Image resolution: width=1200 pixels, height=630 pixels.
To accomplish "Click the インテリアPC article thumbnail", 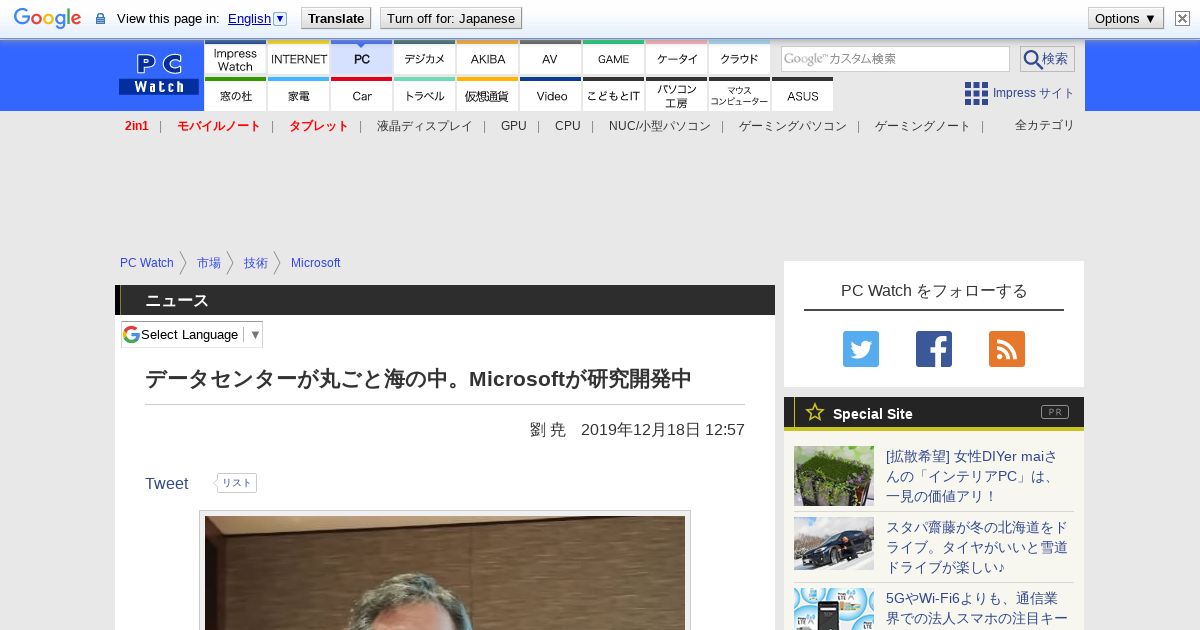I will (834, 476).
